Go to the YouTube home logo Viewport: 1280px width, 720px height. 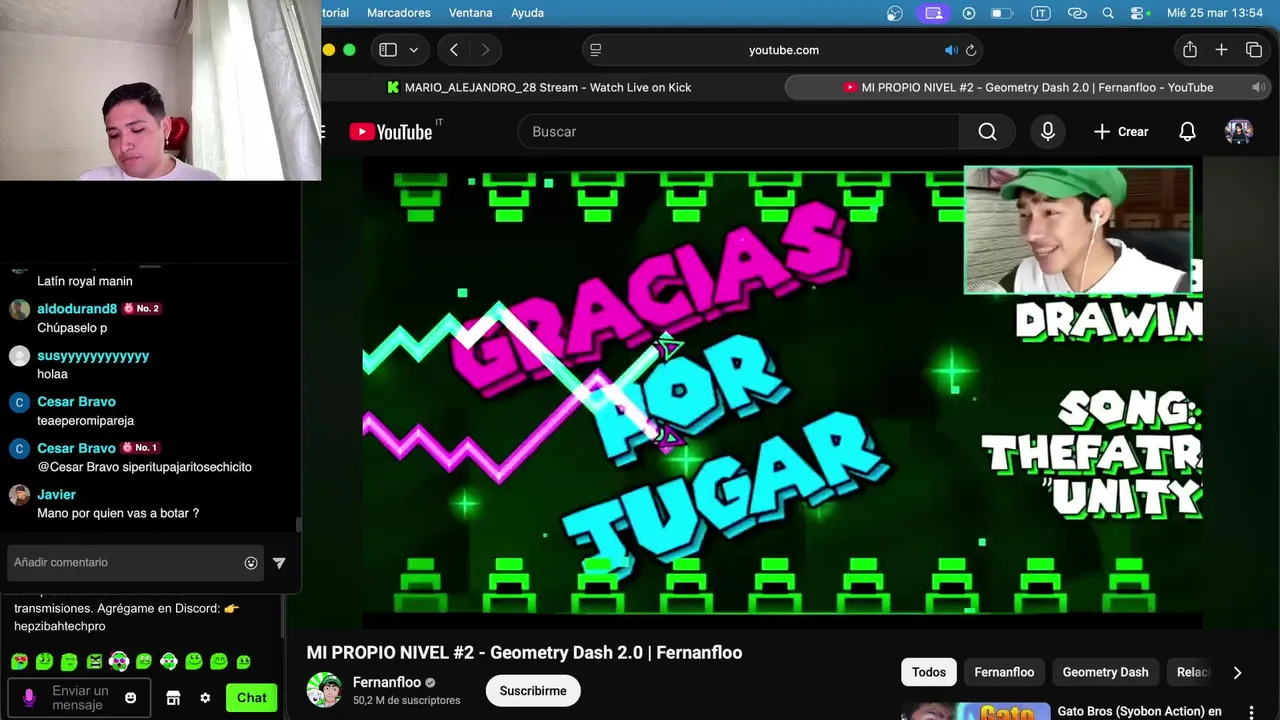[x=391, y=132]
